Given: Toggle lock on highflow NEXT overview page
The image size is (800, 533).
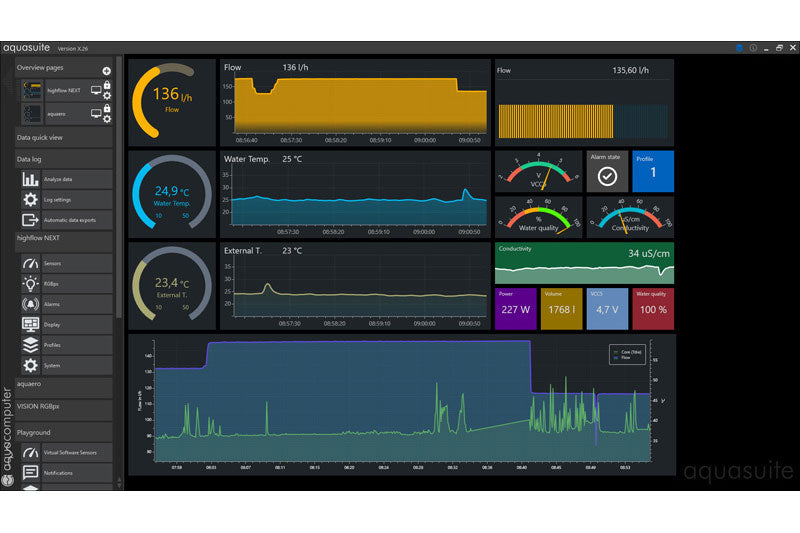Looking at the screenshot, I should tap(107, 84).
